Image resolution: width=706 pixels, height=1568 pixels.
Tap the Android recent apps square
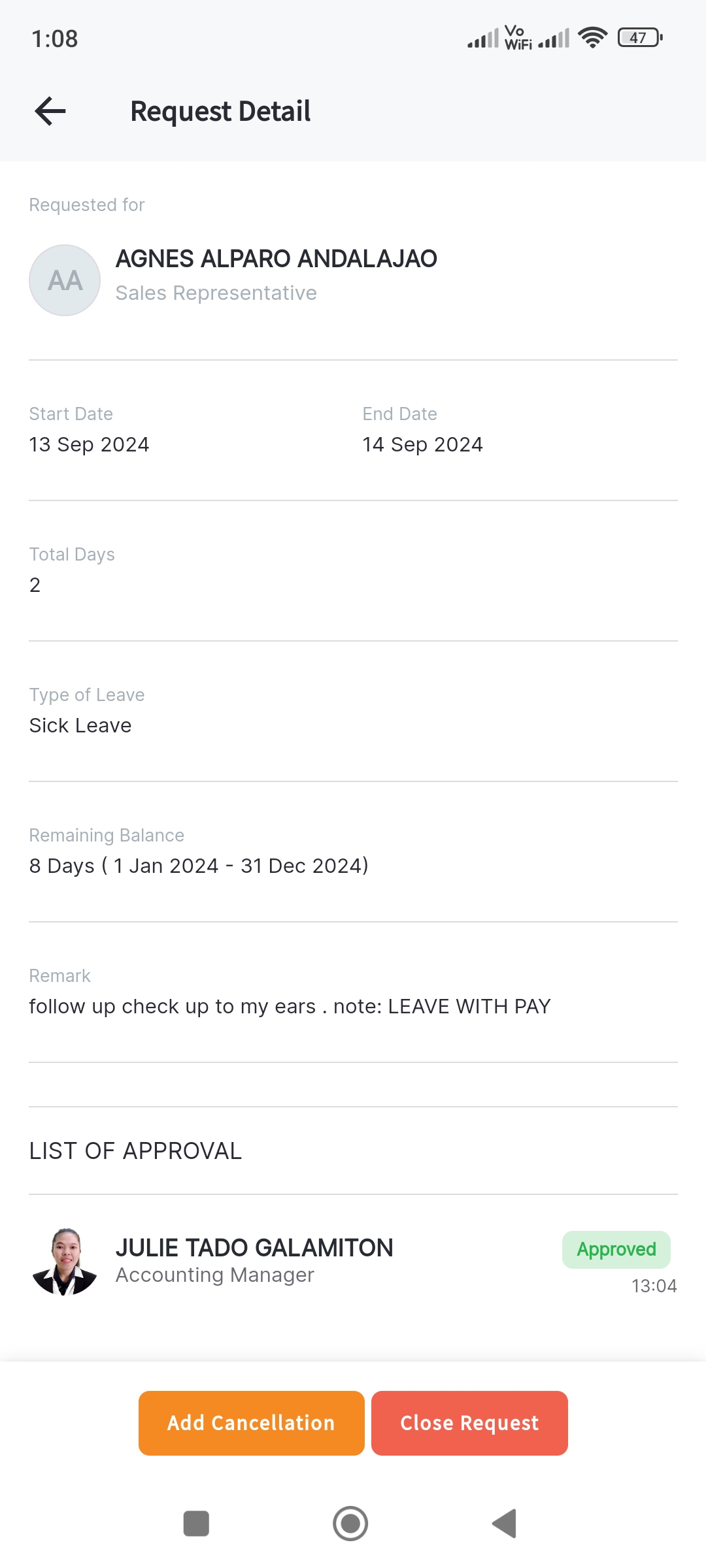[x=196, y=1524]
